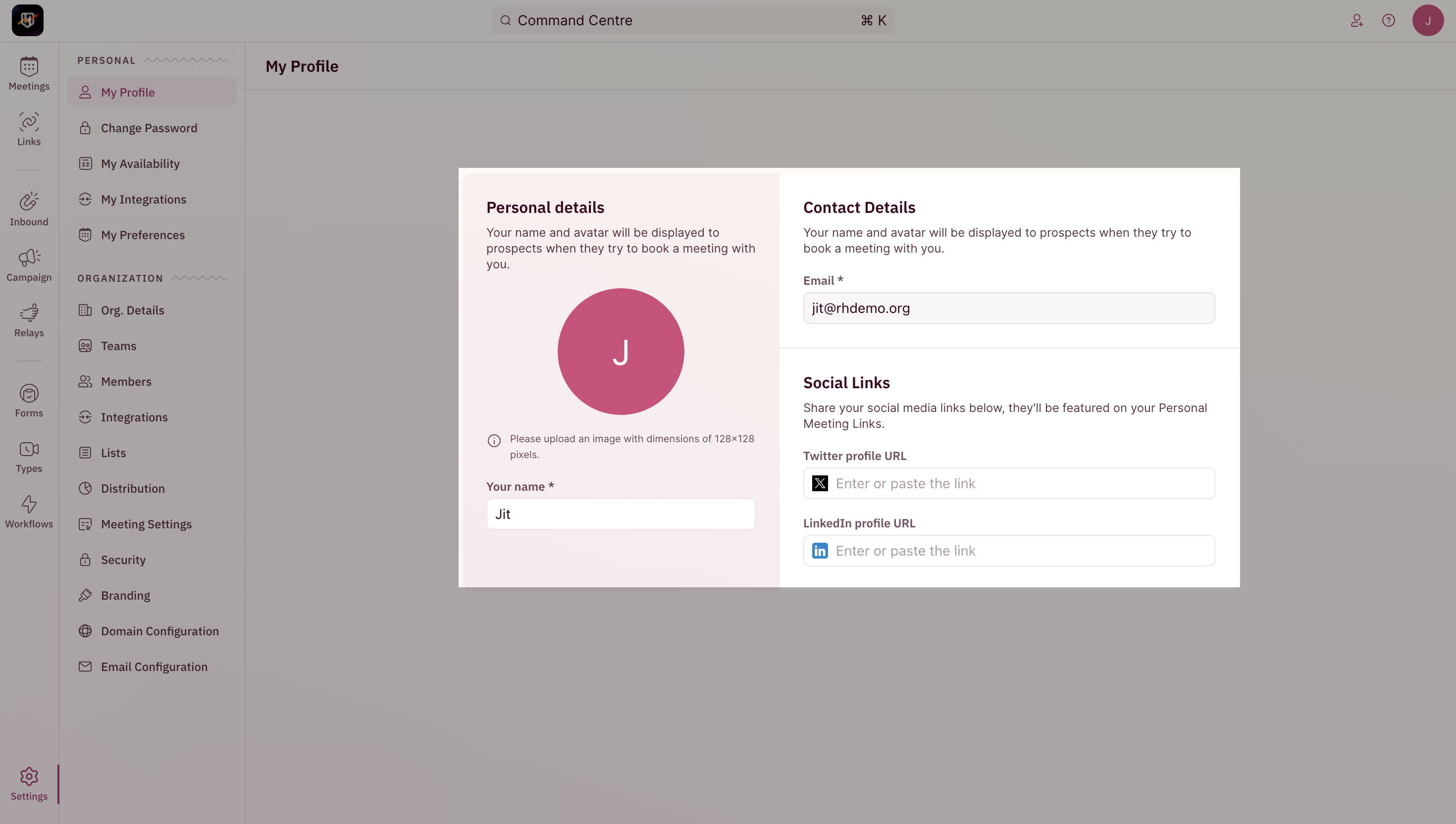Click the PERSONAL section label in sidebar

pos(106,60)
